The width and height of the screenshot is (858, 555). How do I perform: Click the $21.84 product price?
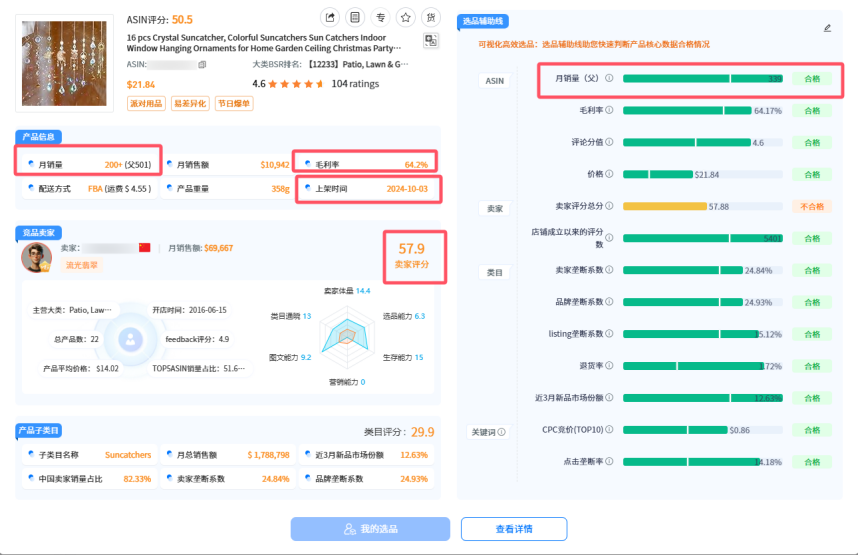(x=141, y=85)
